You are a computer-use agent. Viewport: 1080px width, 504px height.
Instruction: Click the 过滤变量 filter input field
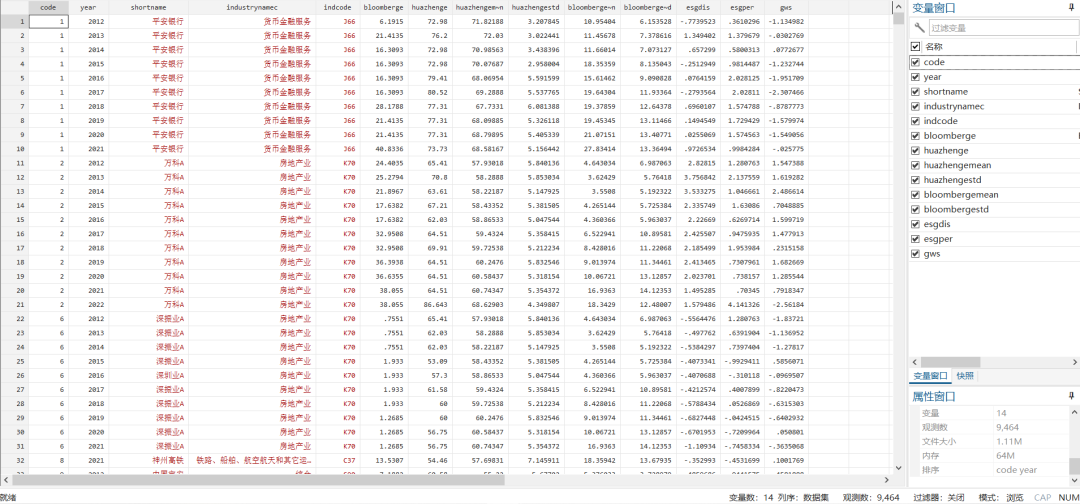1000,28
